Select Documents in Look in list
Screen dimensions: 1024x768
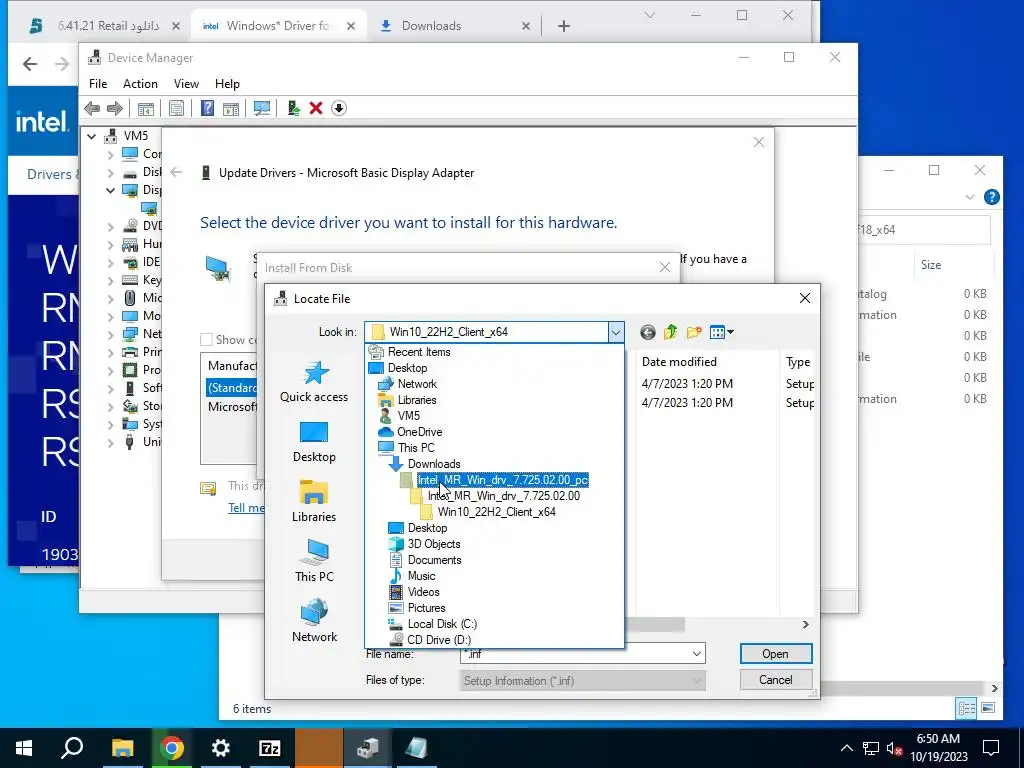[434, 560]
